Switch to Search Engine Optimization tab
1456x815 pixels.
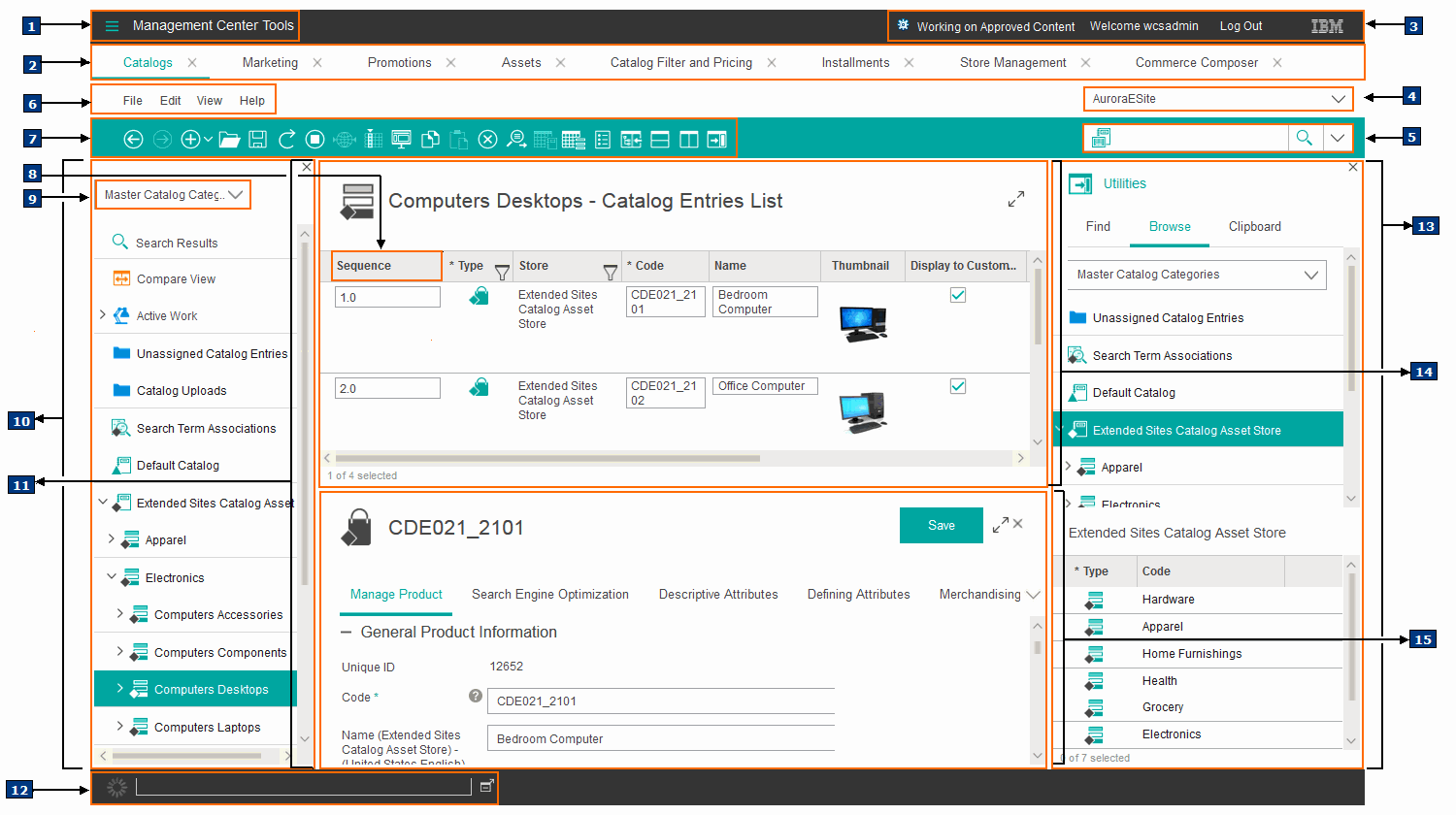(x=550, y=595)
